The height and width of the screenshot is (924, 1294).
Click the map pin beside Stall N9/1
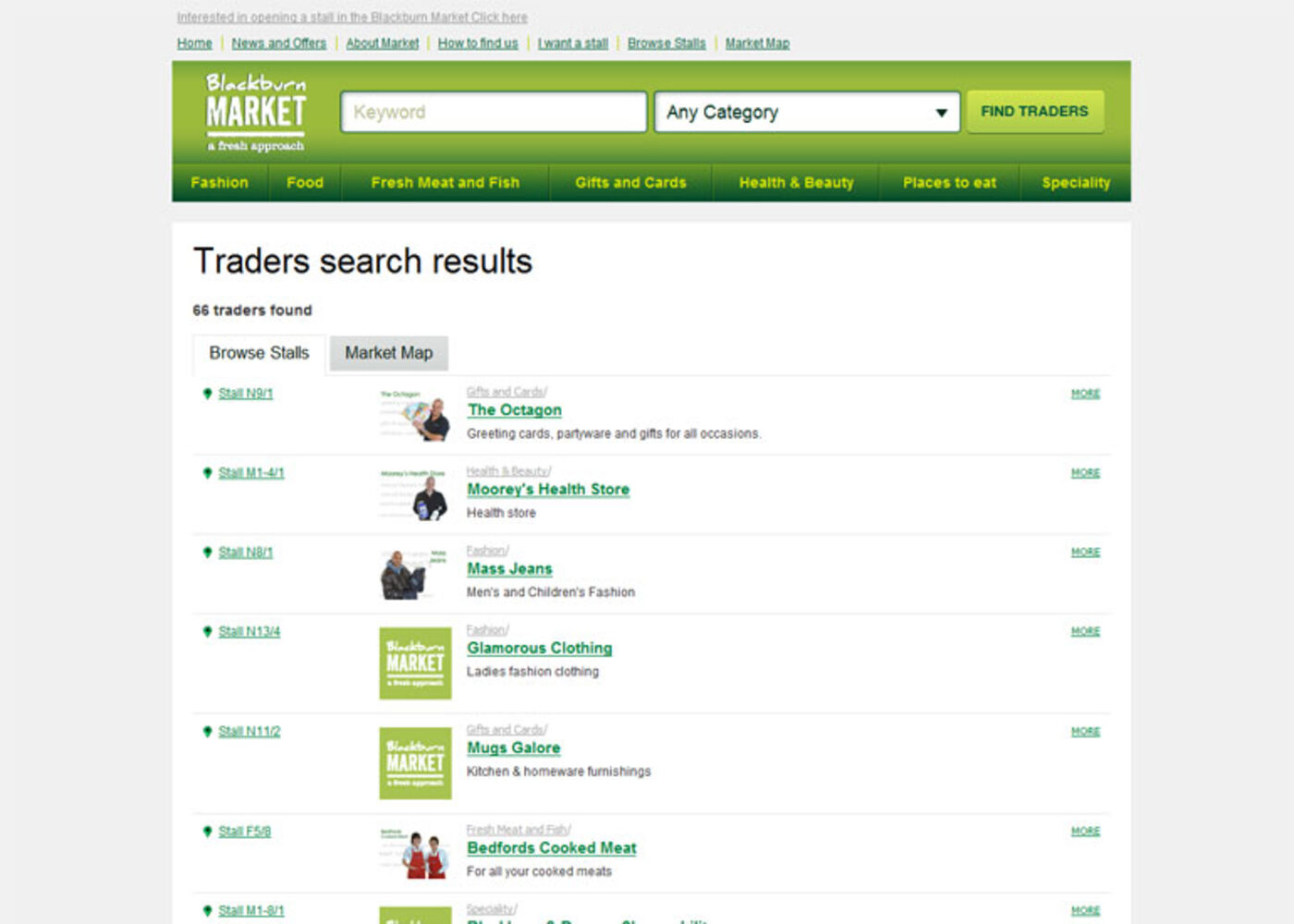[x=207, y=394]
